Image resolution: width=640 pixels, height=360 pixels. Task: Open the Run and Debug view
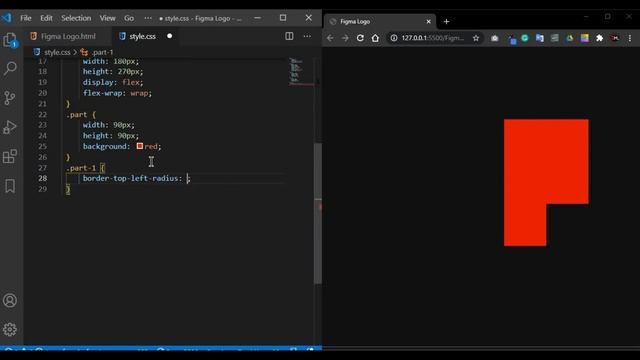10,127
